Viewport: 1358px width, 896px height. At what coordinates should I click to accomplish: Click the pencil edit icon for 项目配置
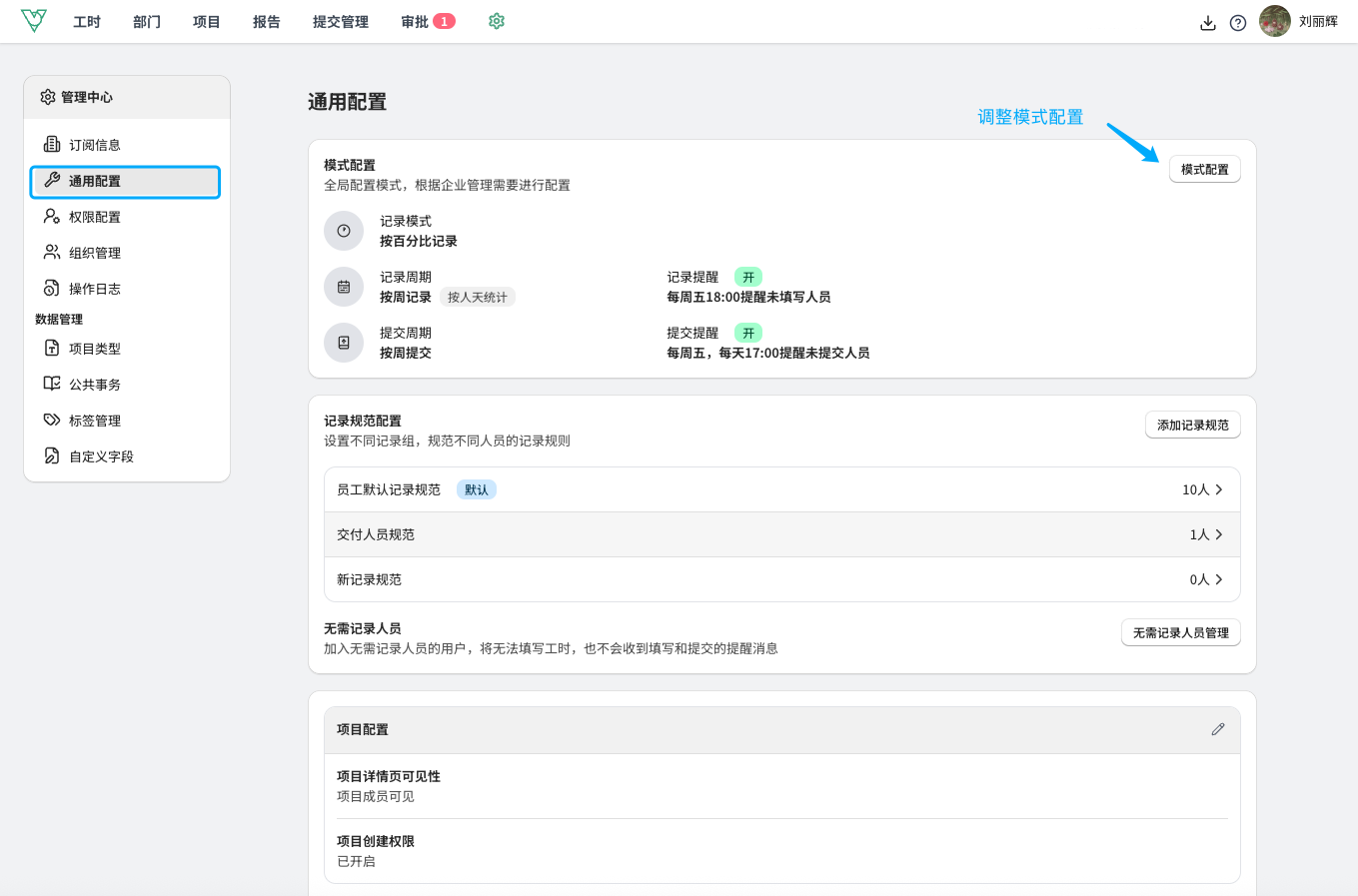[1217, 729]
